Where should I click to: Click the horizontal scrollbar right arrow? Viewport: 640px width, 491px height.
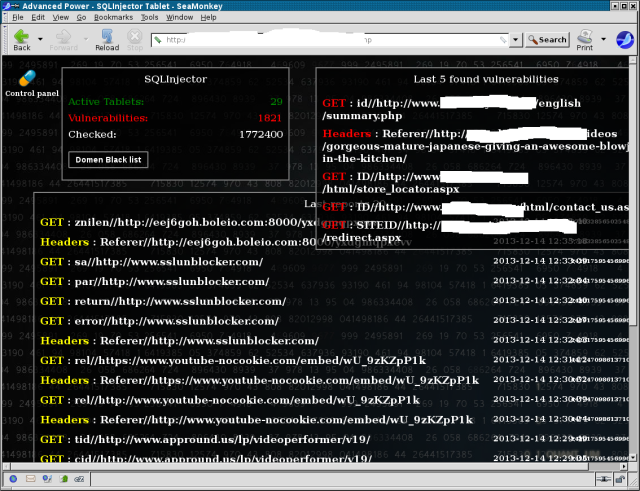pyautogui.click(x=624, y=466)
